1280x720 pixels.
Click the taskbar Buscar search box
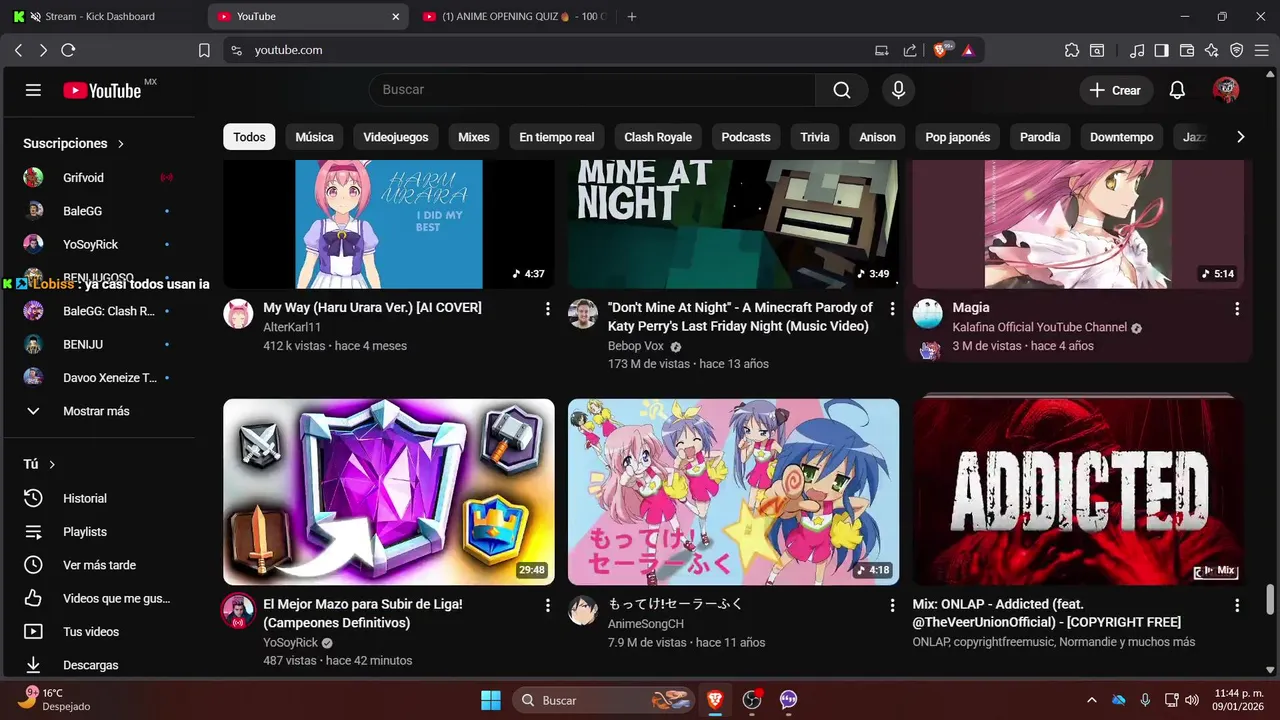click(603, 700)
